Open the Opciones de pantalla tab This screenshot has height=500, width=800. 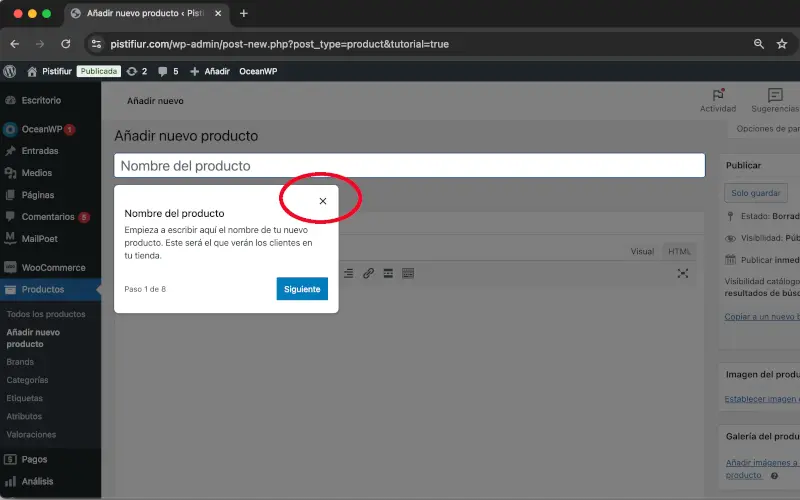tap(763, 129)
